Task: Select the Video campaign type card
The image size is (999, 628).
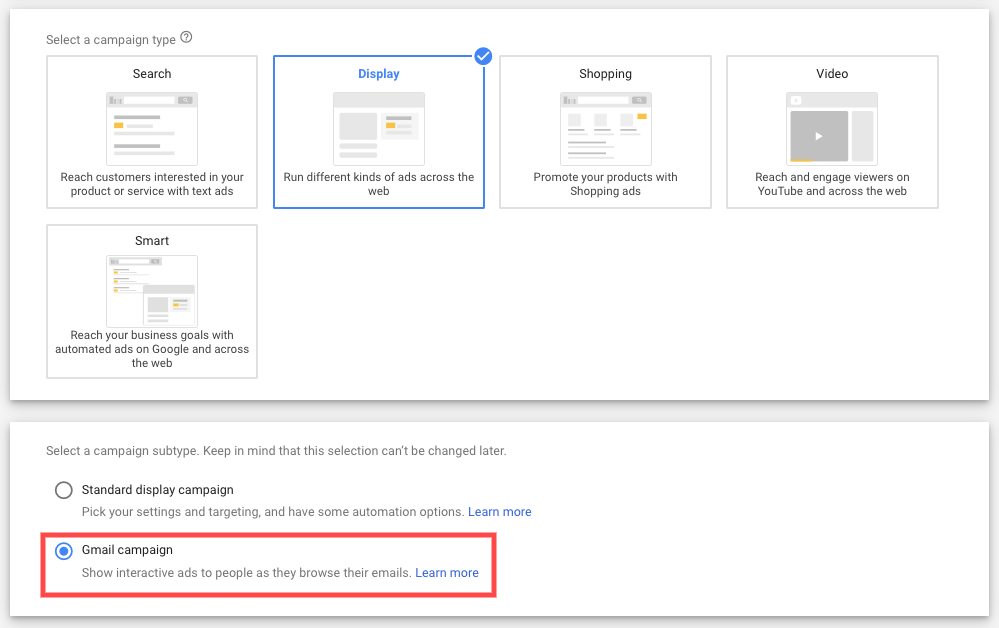Action: point(832,132)
